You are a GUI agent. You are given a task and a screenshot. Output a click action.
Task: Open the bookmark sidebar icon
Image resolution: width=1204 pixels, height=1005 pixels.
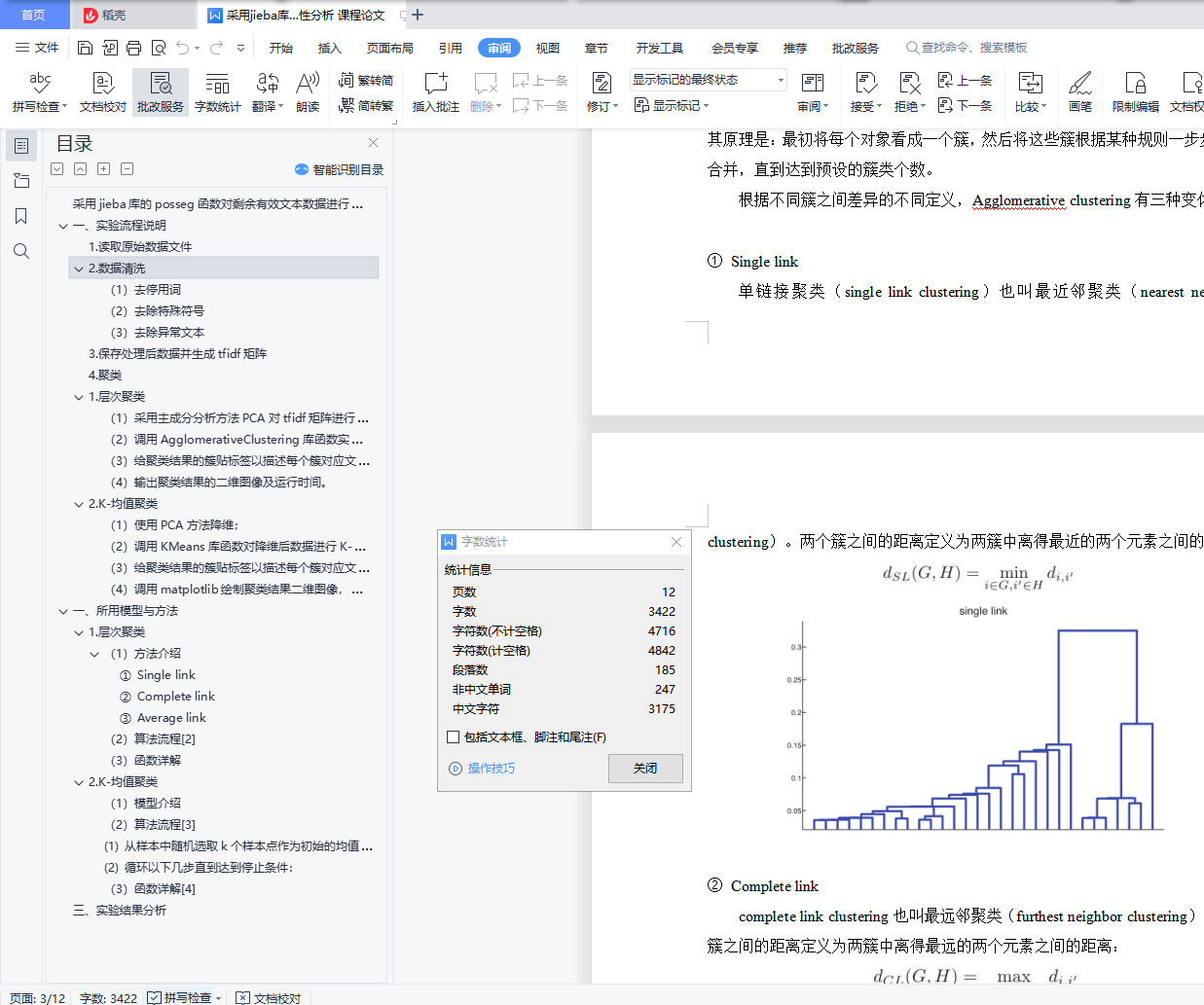click(x=21, y=216)
